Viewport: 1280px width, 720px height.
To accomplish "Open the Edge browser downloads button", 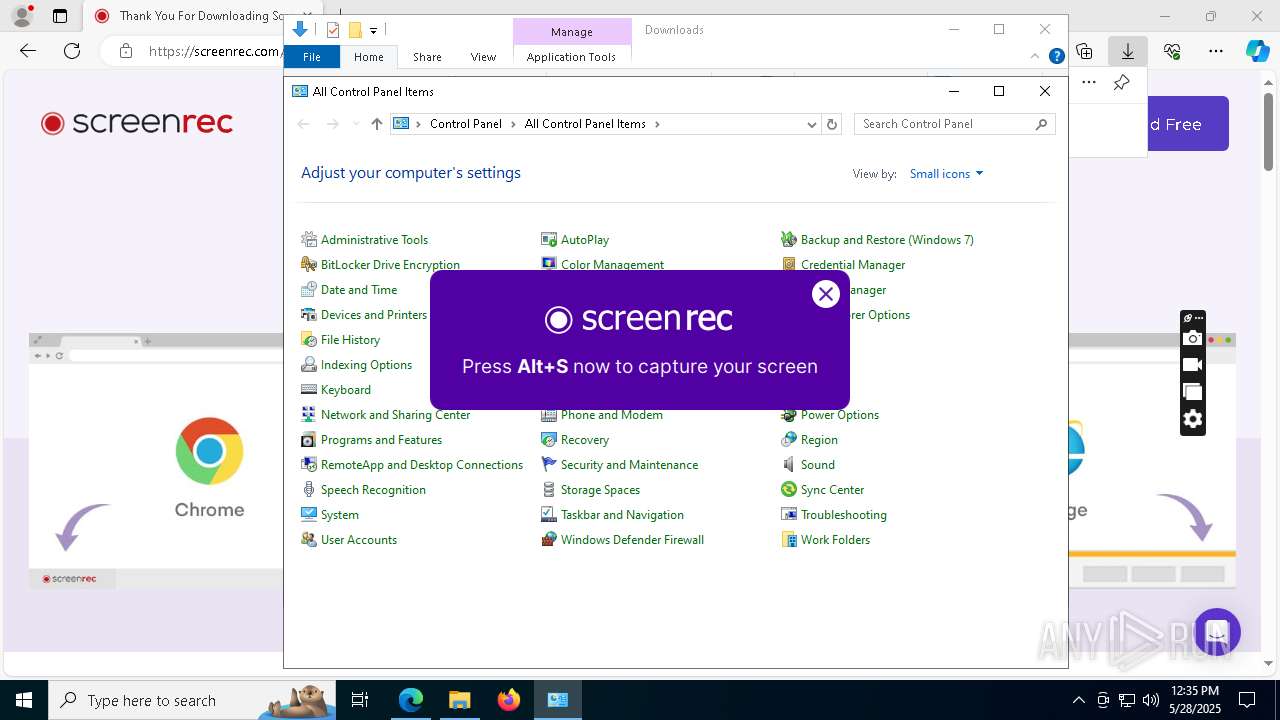I will 1128,51.
